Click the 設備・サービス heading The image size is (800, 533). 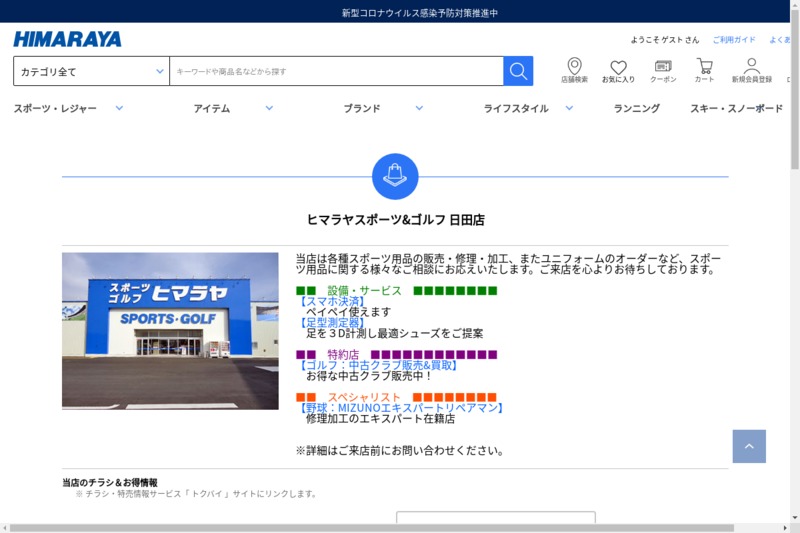click(x=364, y=291)
